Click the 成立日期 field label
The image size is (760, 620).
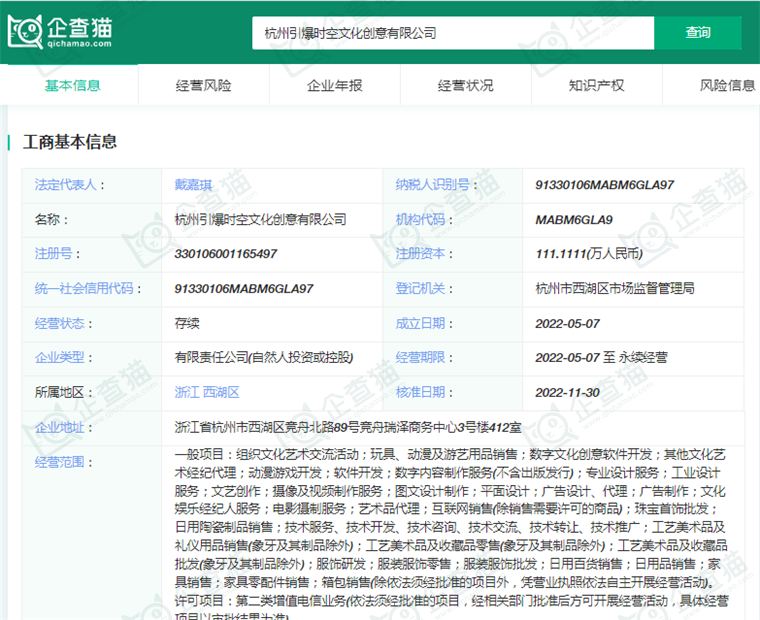tap(420, 323)
